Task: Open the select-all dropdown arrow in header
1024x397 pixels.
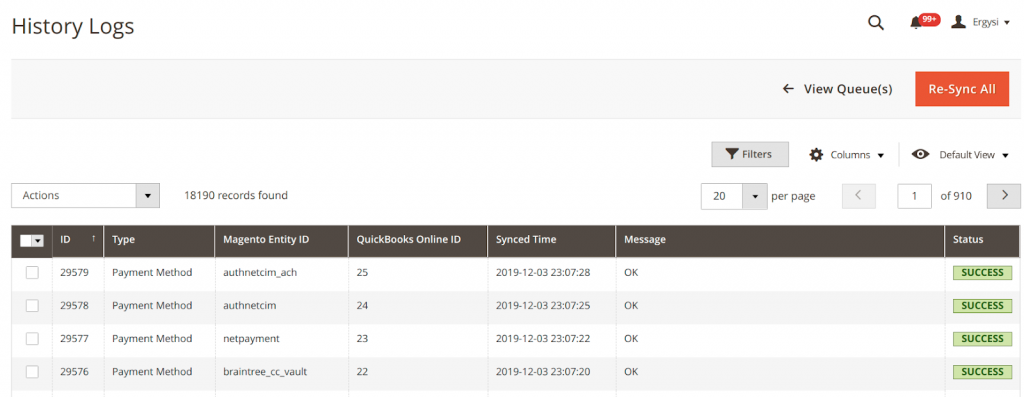Action: pyautogui.click(x=37, y=241)
